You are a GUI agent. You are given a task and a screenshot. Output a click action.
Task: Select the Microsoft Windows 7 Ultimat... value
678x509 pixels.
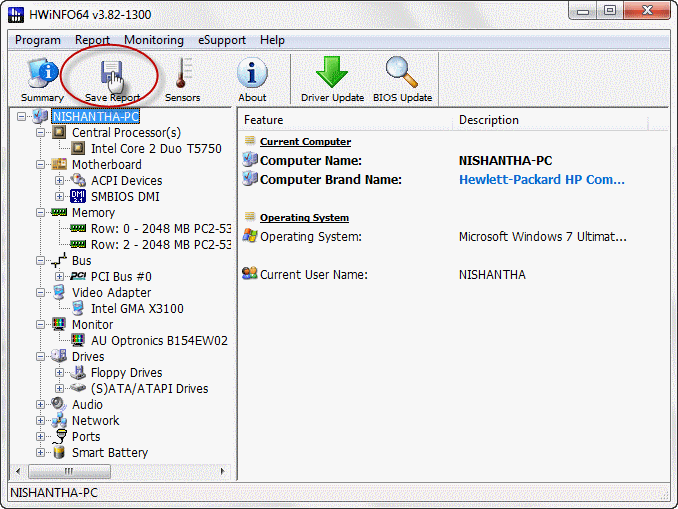pos(543,237)
